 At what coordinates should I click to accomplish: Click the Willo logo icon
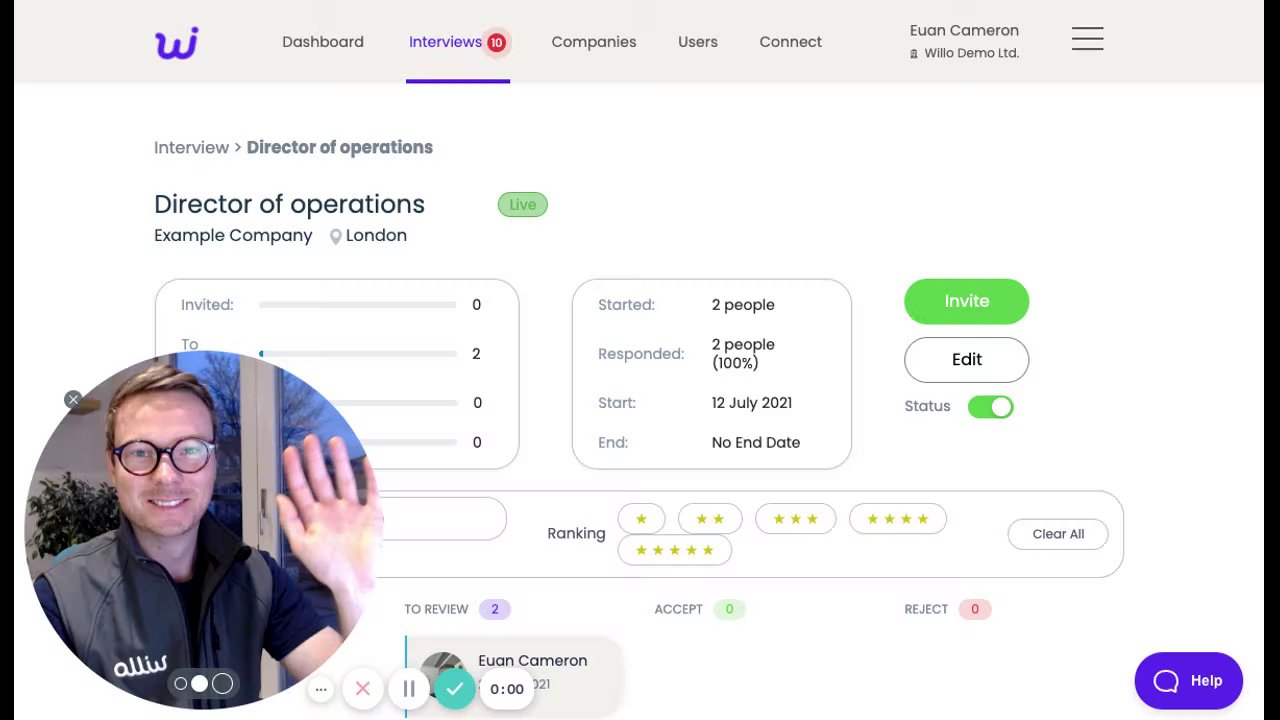(x=177, y=43)
